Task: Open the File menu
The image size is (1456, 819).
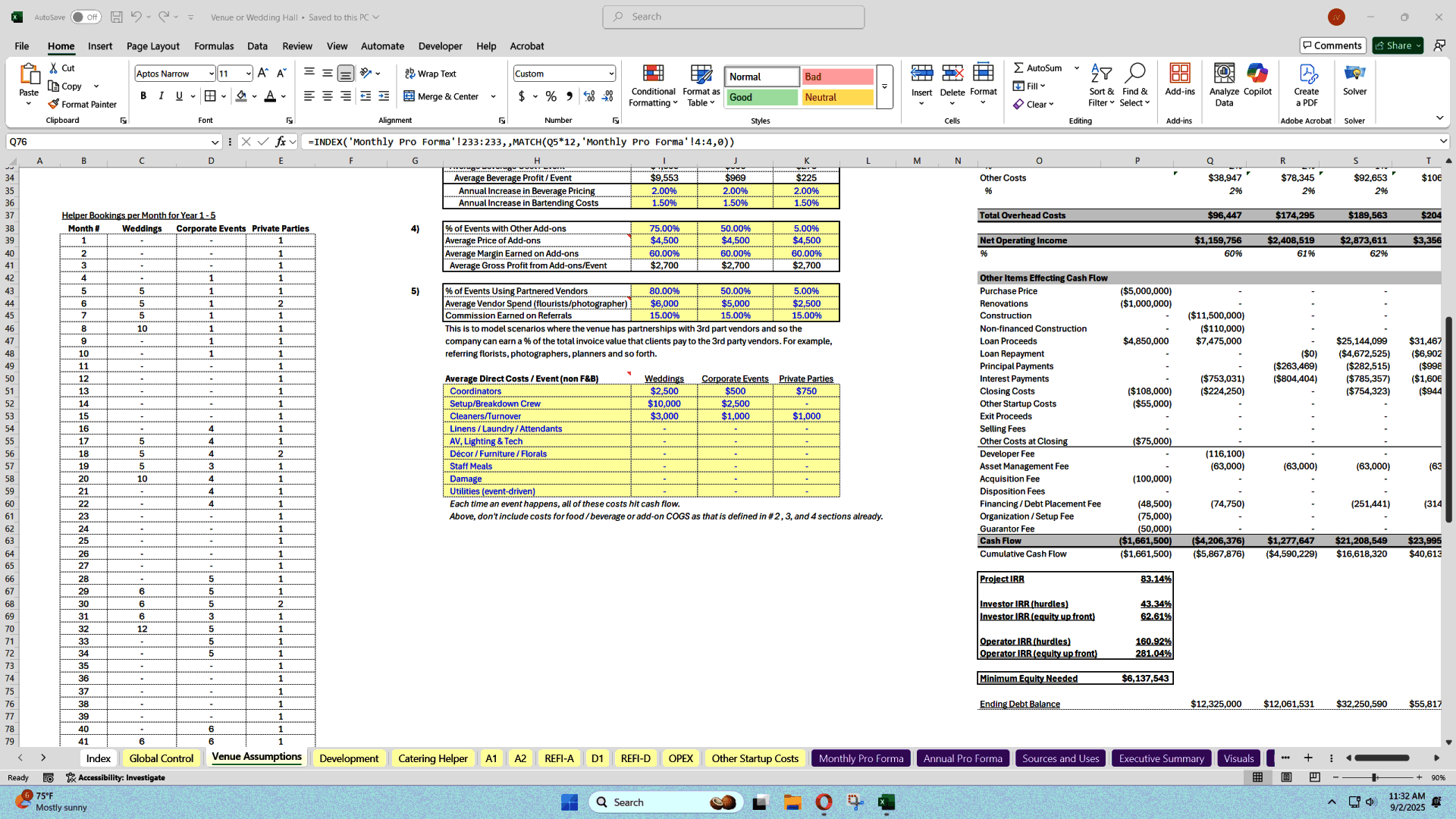Action: click(x=21, y=46)
